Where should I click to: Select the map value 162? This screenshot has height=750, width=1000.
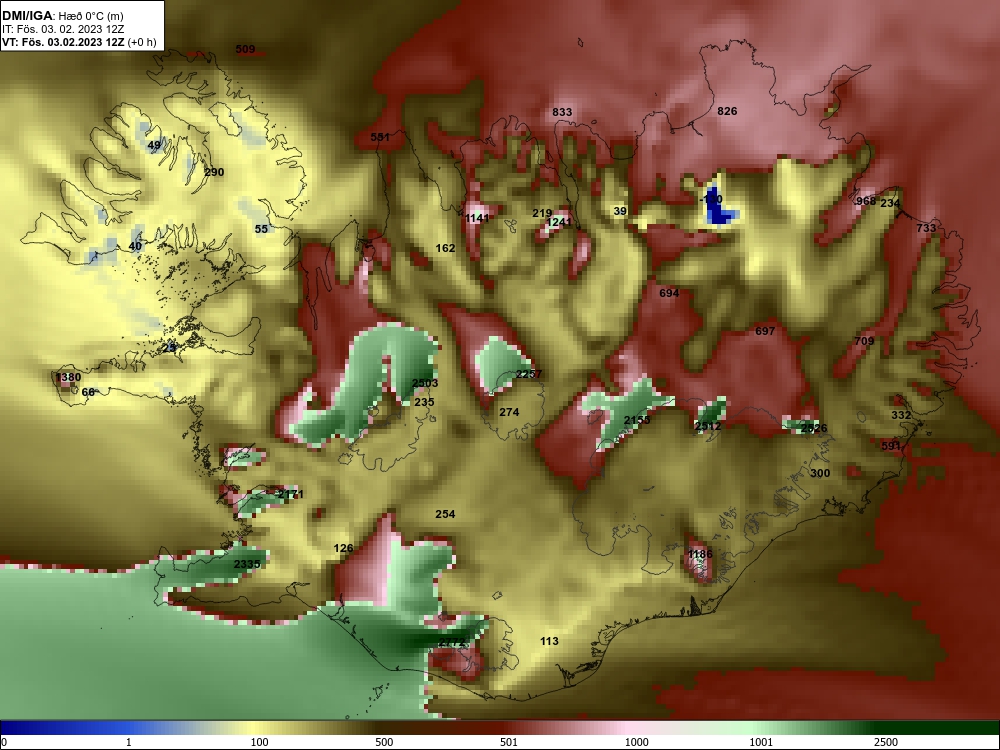coord(445,248)
